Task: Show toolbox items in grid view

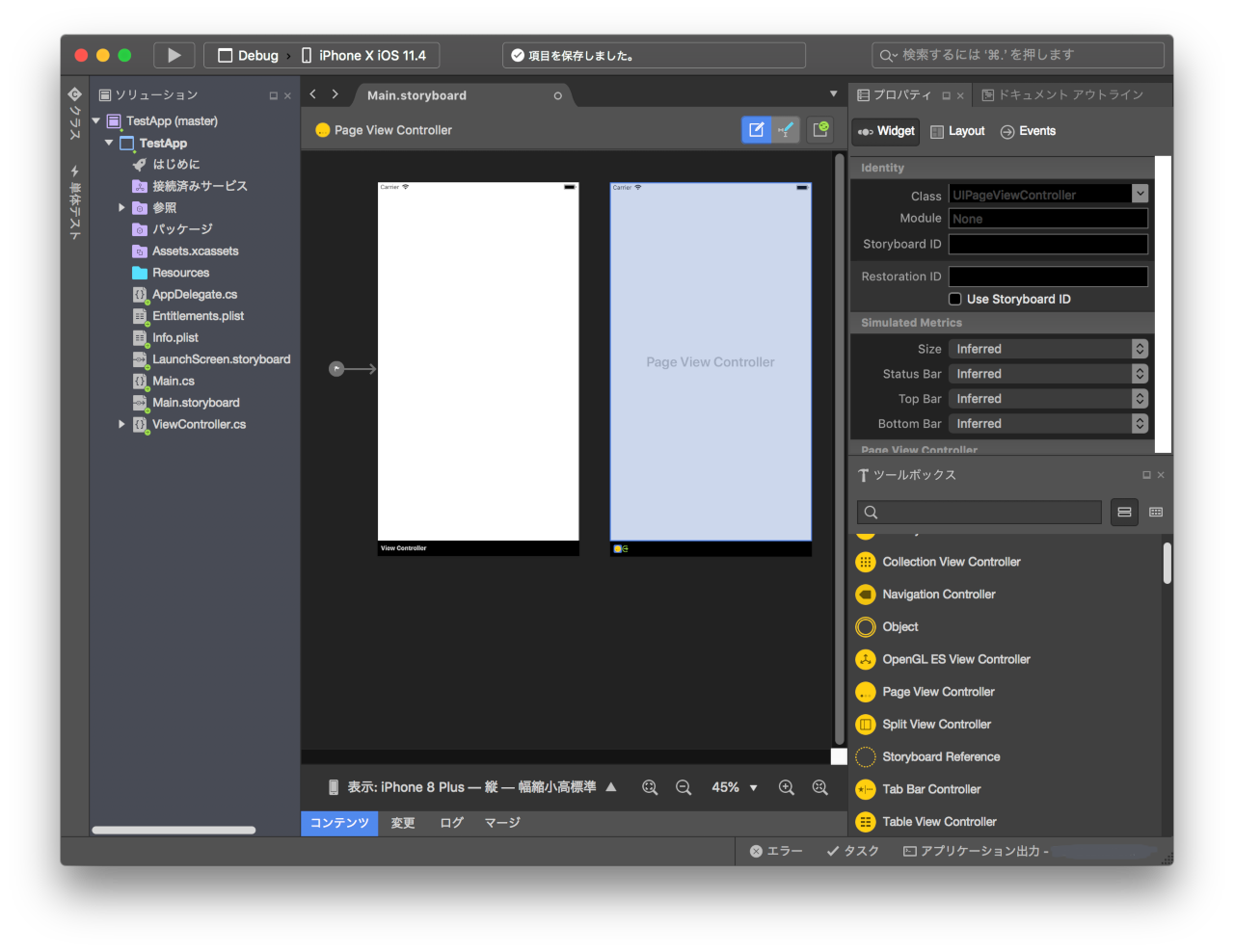Action: tap(1156, 513)
